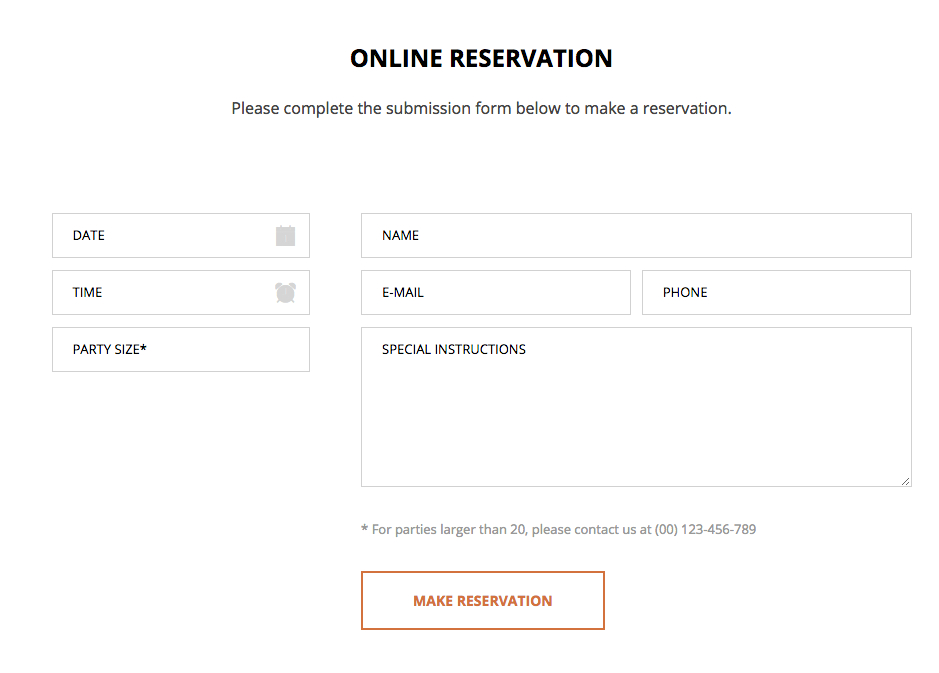Click the PHONE input field

tap(776, 292)
